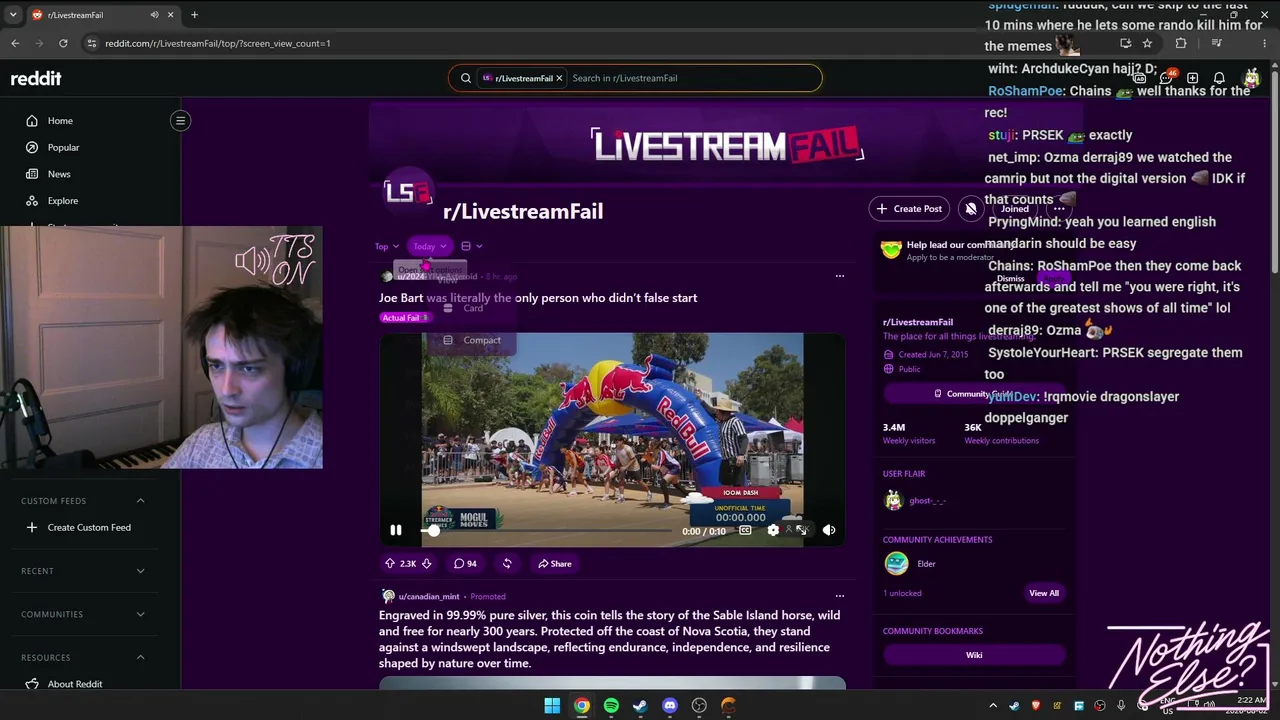This screenshot has width=1280, height=720.
Task: Open the About Reddit link
Action: [x=64, y=684]
